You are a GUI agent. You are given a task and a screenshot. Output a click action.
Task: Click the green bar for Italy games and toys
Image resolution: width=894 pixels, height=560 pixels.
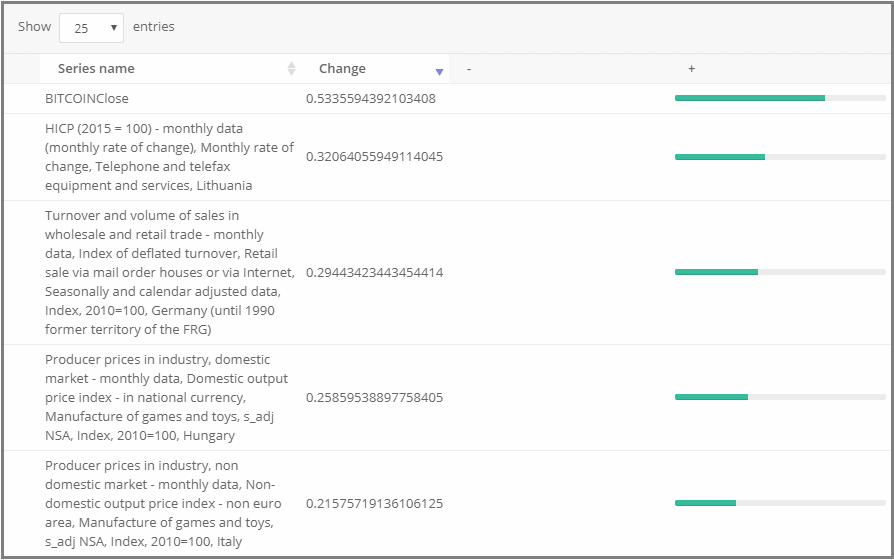(x=705, y=503)
